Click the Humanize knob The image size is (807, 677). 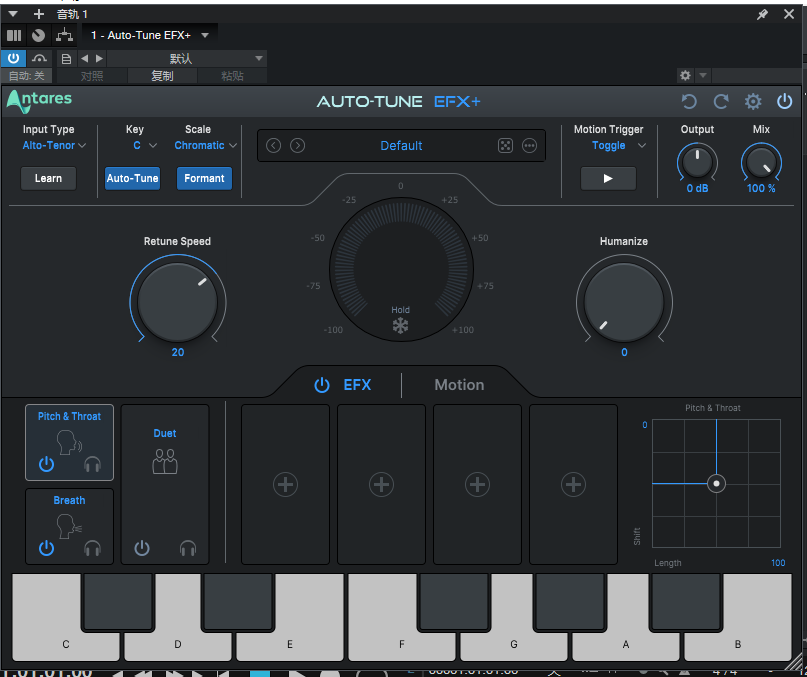pos(624,303)
